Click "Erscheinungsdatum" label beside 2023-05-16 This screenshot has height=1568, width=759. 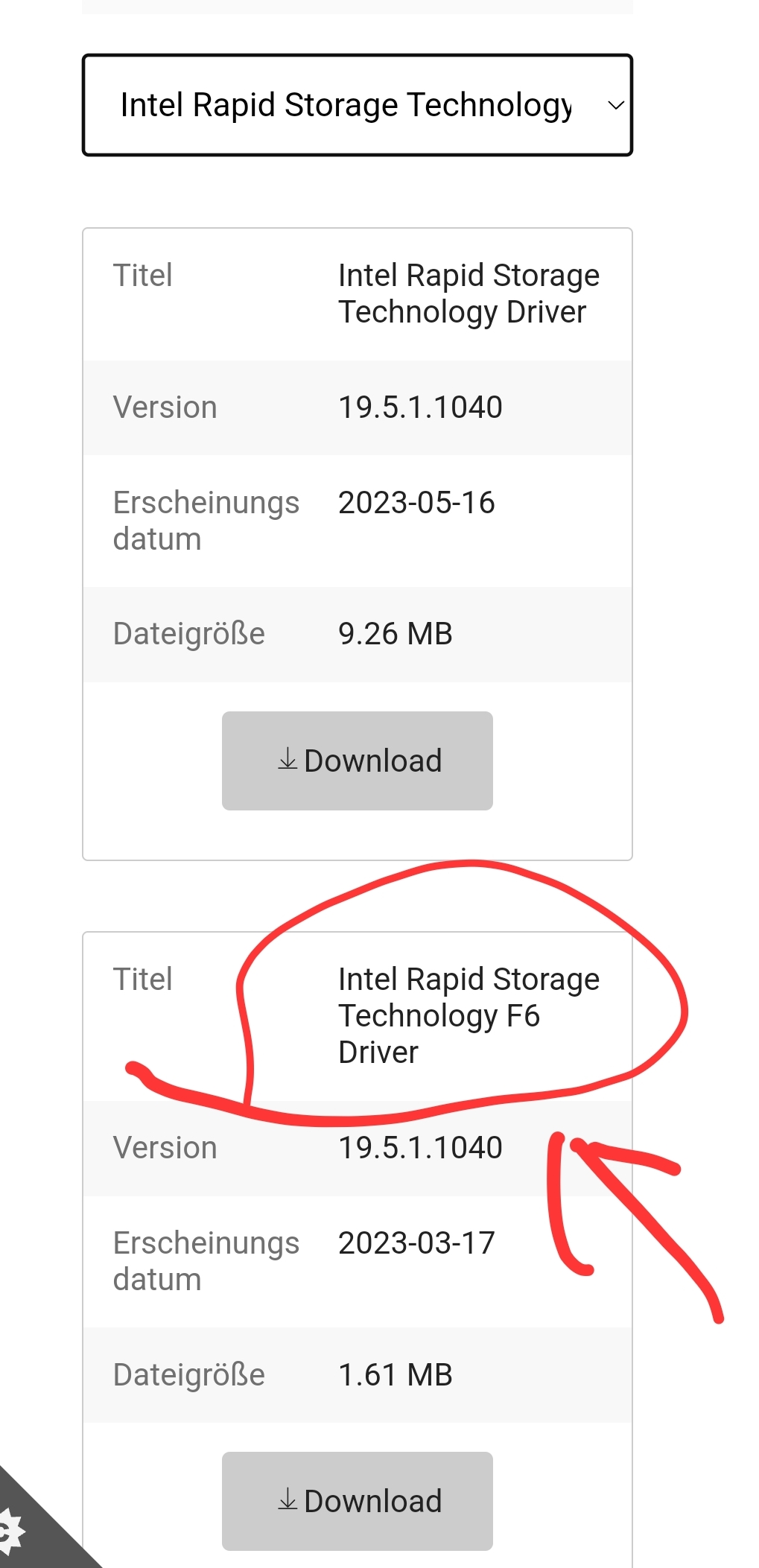coord(206,521)
